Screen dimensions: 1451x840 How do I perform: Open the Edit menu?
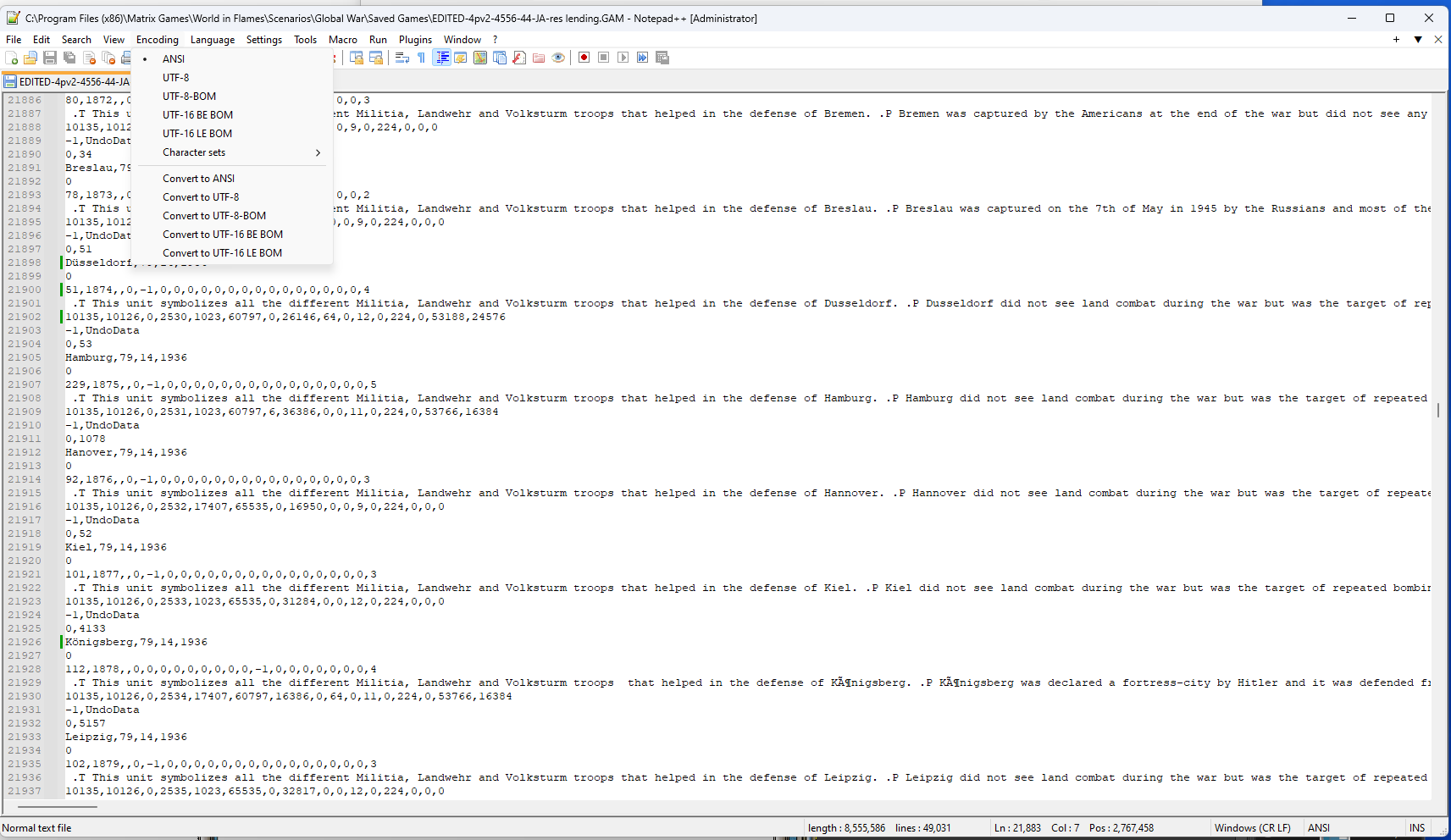coord(42,40)
